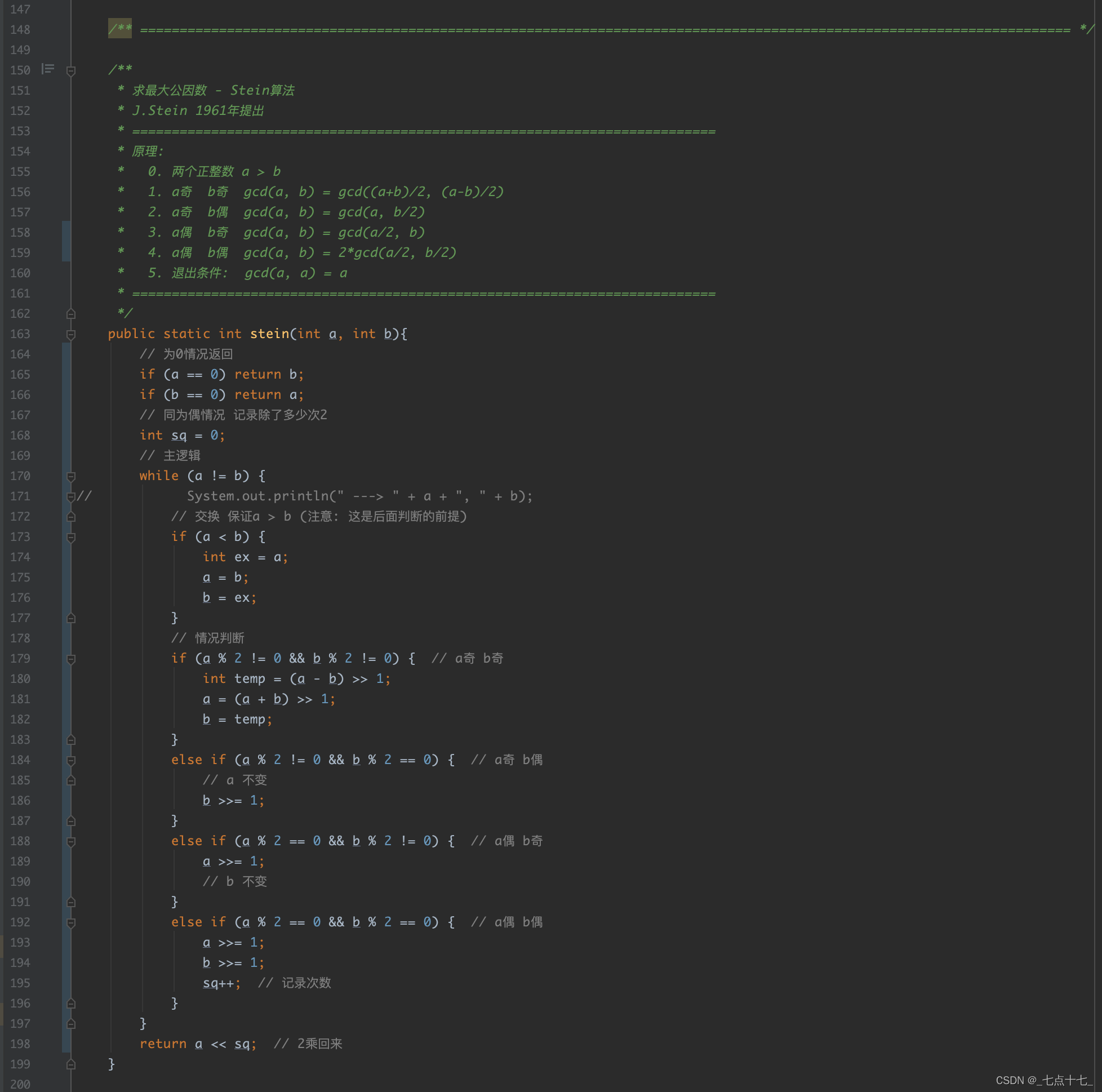Image resolution: width=1102 pixels, height=1092 pixels.
Task: Click fold end marker at line 162
Action: click(x=72, y=314)
